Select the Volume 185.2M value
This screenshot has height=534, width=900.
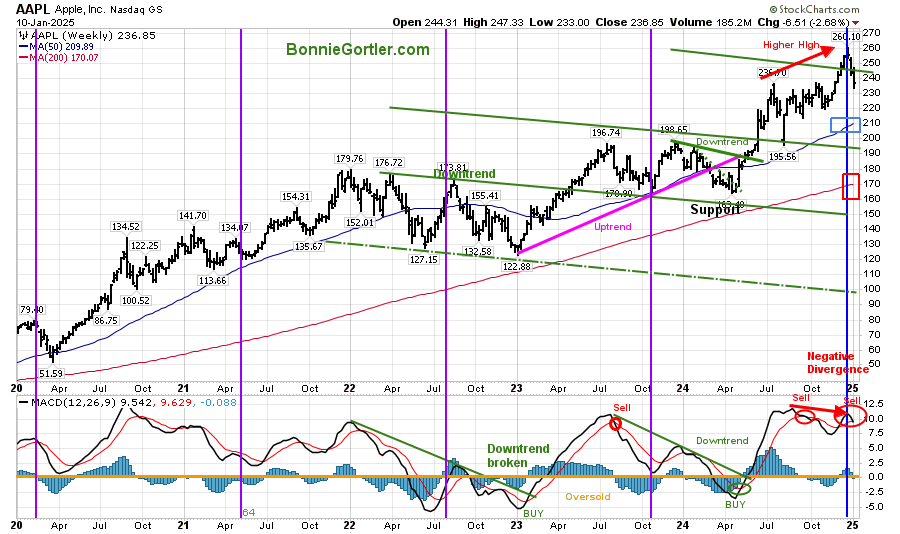click(x=711, y=22)
